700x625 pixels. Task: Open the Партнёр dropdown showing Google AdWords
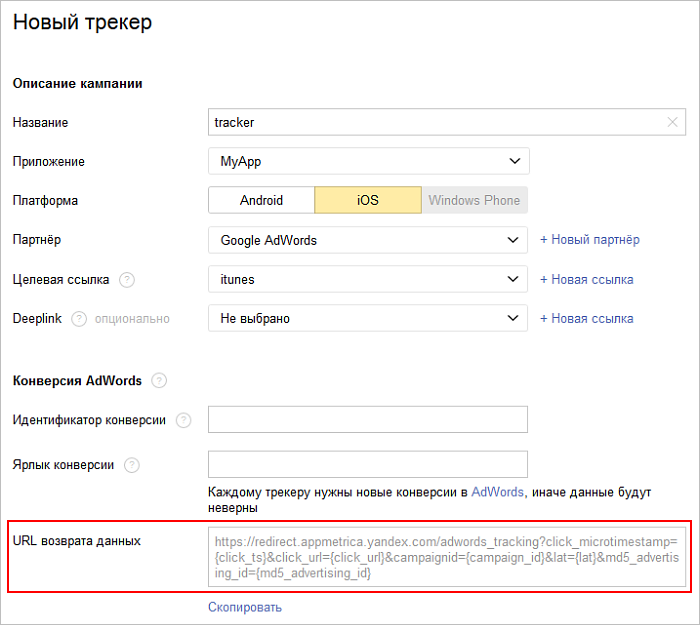tap(368, 240)
